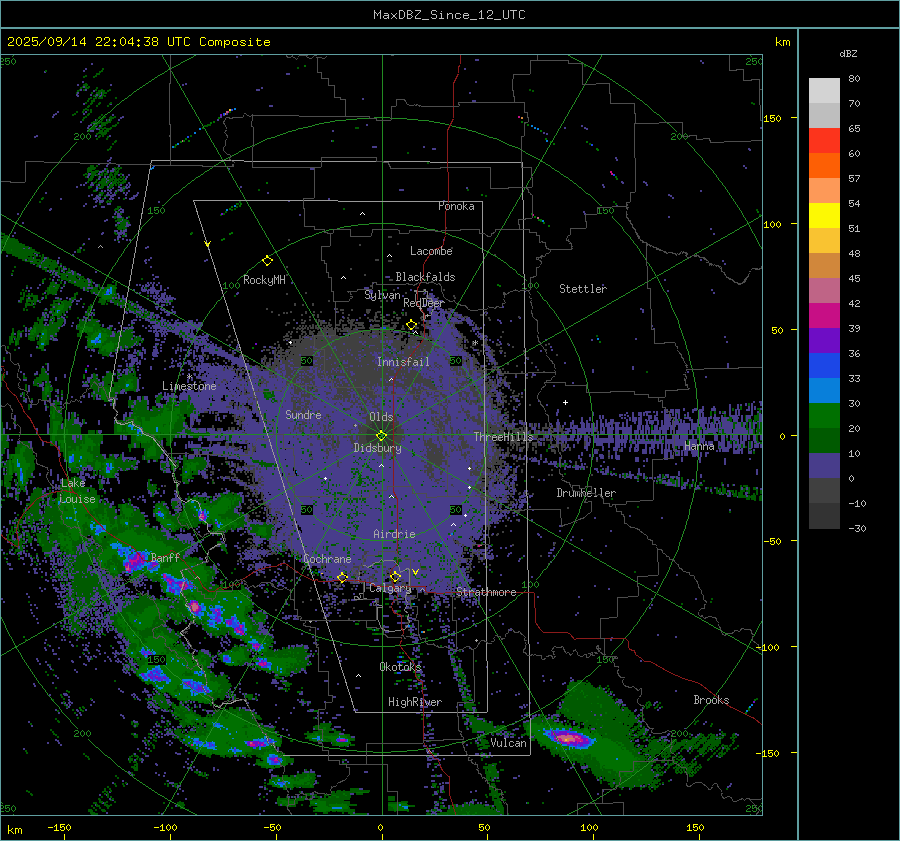This screenshot has width=900, height=841.
Task: Click the -30 value on the dBZ legend
Action: click(x=857, y=529)
